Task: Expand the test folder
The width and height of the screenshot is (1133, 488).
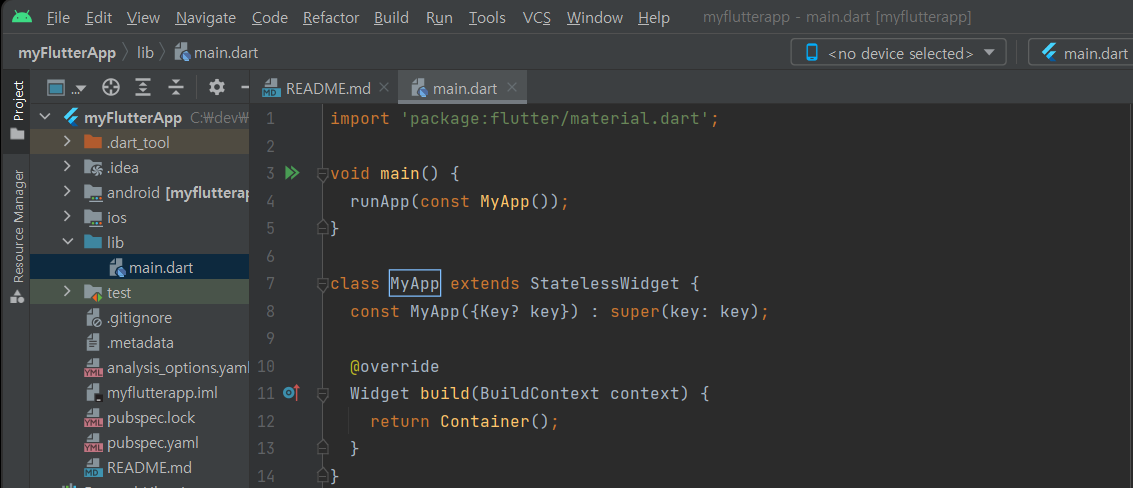Action: pyautogui.click(x=67, y=292)
